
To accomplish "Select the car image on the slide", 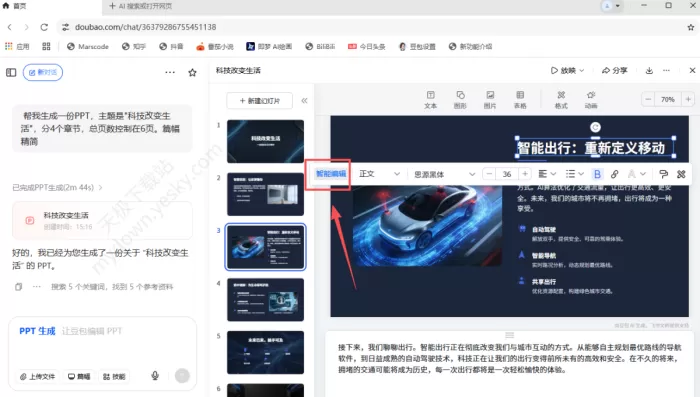I will point(427,226).
